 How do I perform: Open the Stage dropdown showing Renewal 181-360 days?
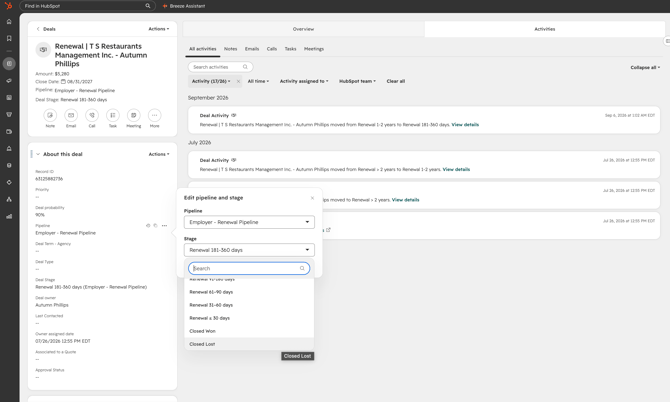(x=249, y=250)
